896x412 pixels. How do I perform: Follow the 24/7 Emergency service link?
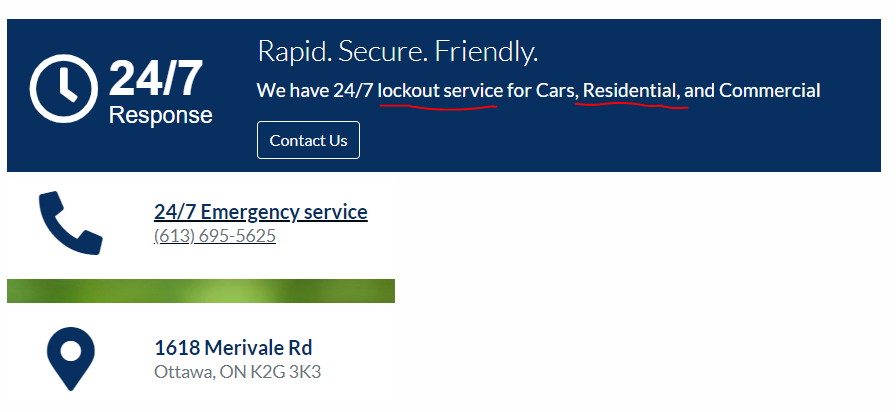[x=261, y=211]
